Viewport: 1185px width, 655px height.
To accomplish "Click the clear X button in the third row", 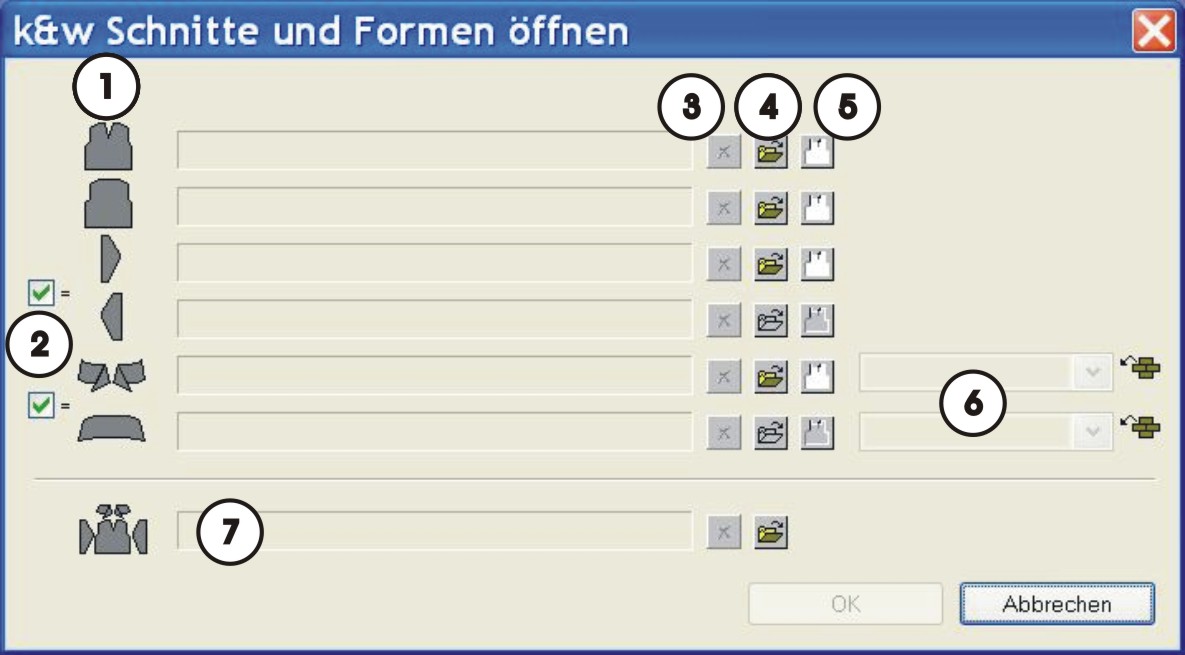I will tap(723, 264).
